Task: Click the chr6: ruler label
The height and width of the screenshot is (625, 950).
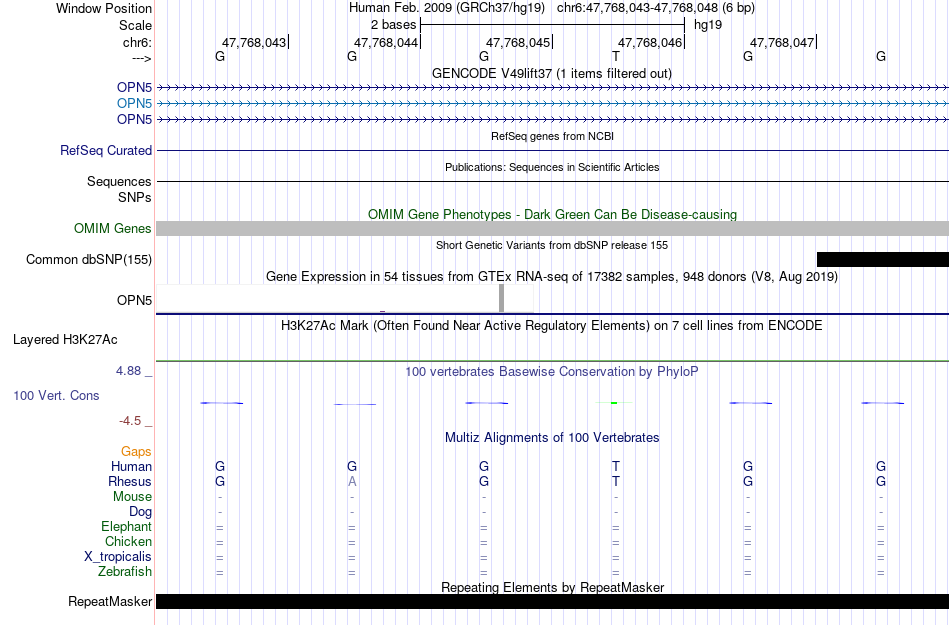Action: tap(137, 42)
